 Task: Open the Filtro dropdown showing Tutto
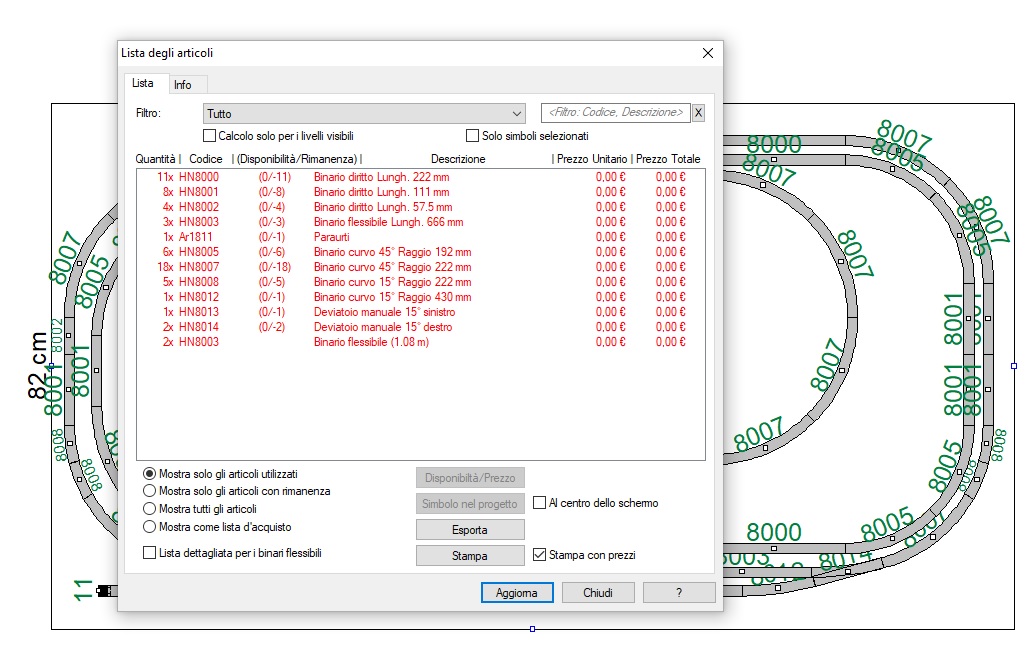(x=364, y=114)
